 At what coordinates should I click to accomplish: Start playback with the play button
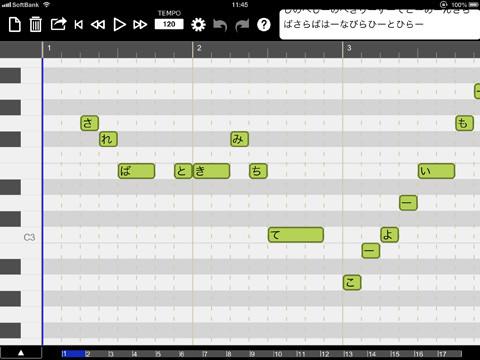119,25
